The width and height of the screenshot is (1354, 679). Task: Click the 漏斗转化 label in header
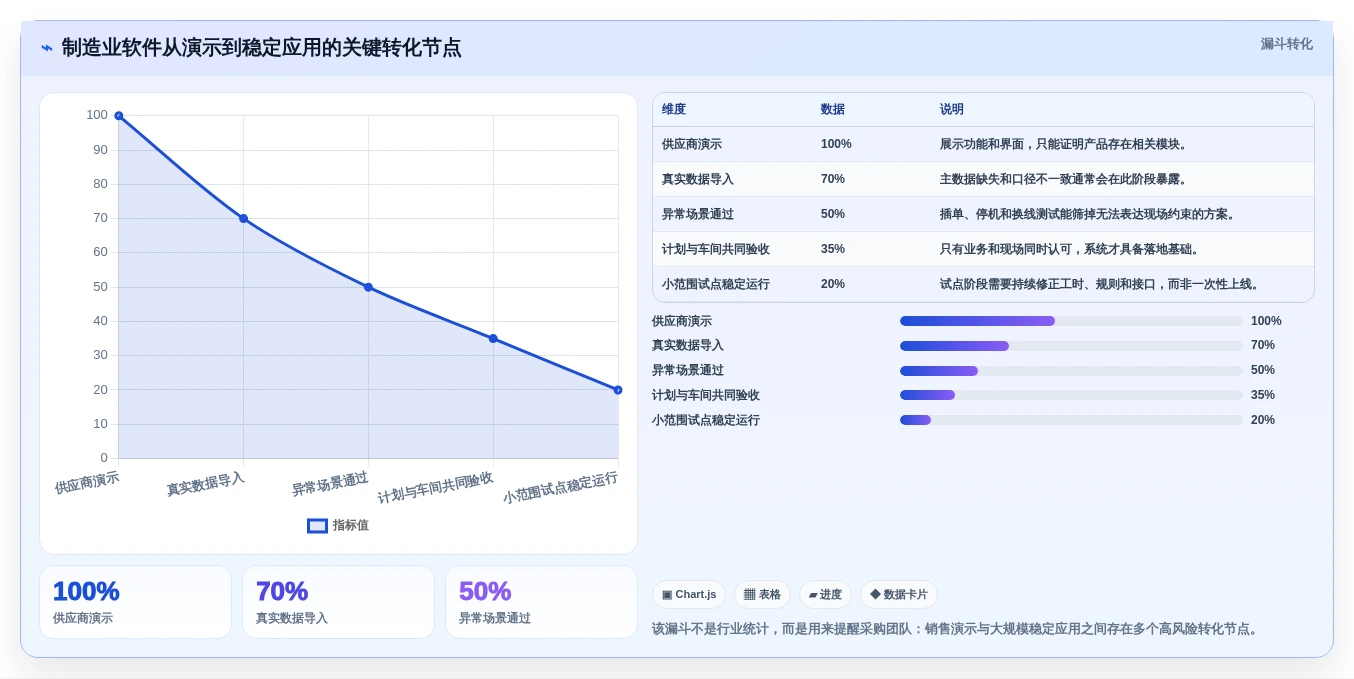click(1286, 44)
